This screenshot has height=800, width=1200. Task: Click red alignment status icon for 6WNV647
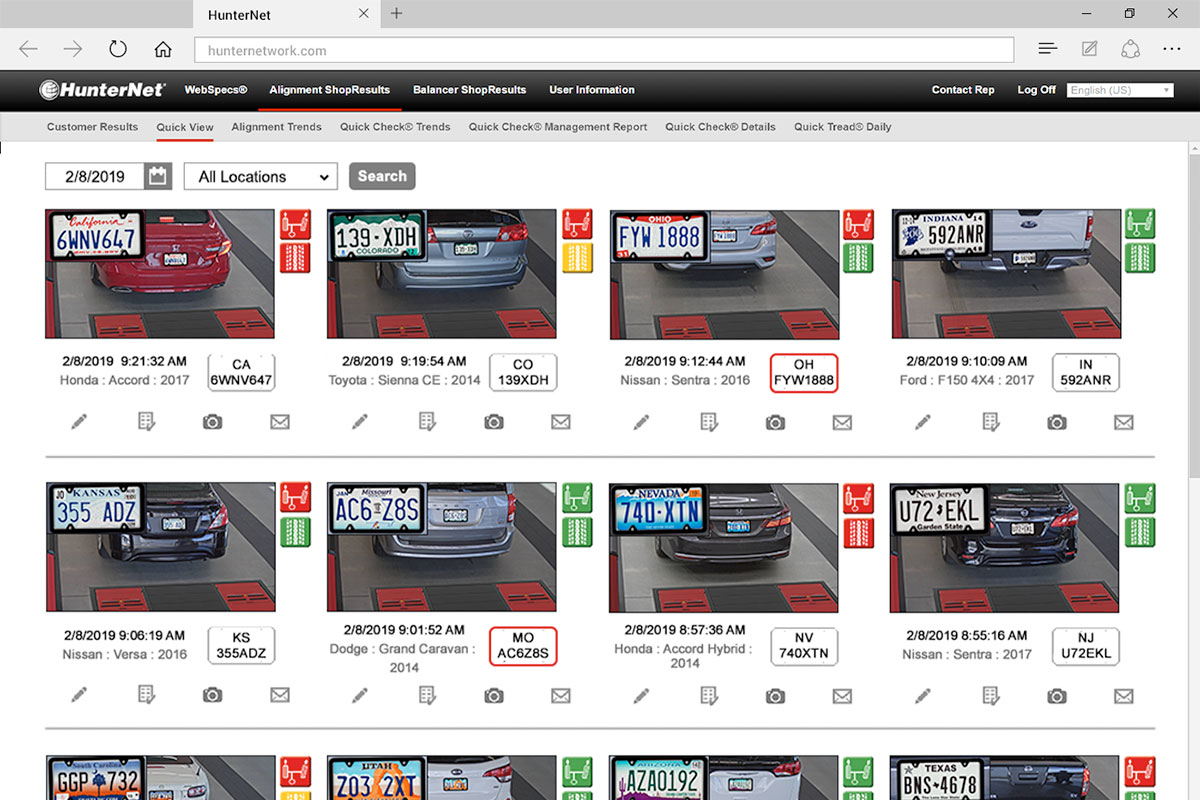[x=296, y=224]
